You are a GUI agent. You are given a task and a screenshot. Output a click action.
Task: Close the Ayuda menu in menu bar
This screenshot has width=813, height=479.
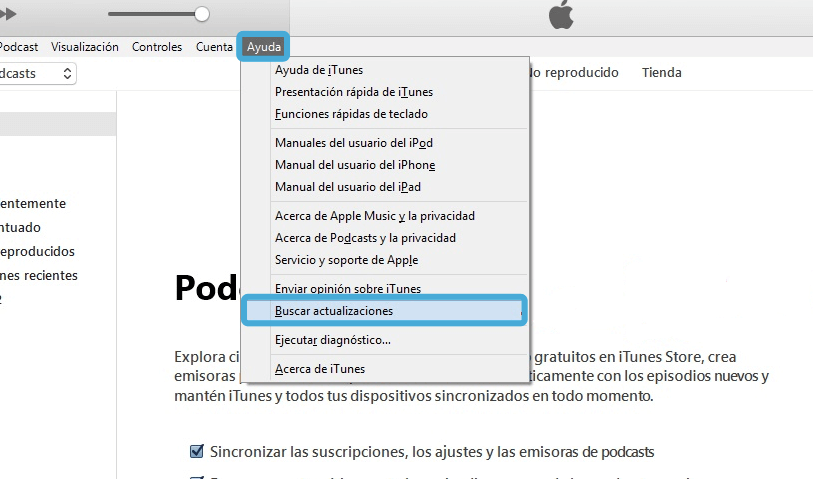click(263, 47)
